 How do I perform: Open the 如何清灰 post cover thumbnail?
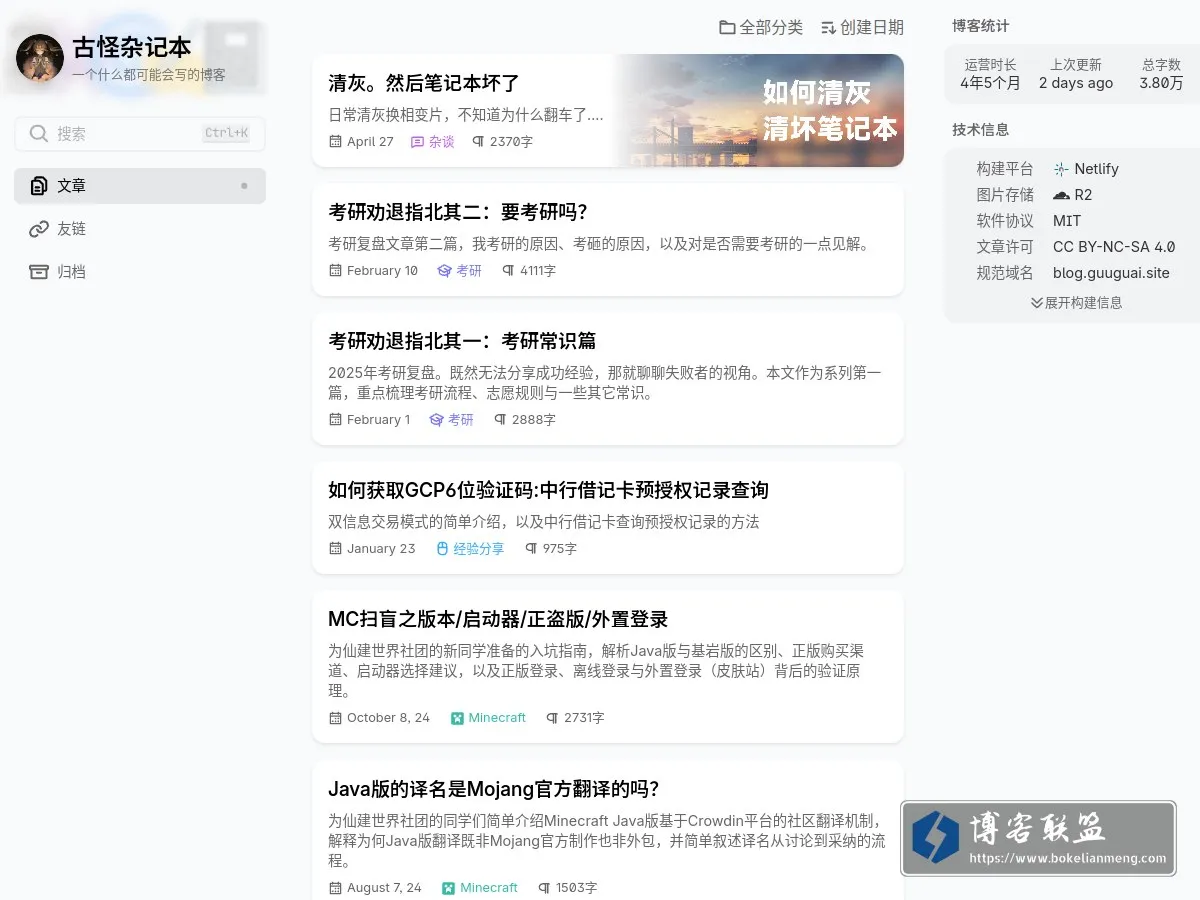pyautogui.click(x=759, y=110)
